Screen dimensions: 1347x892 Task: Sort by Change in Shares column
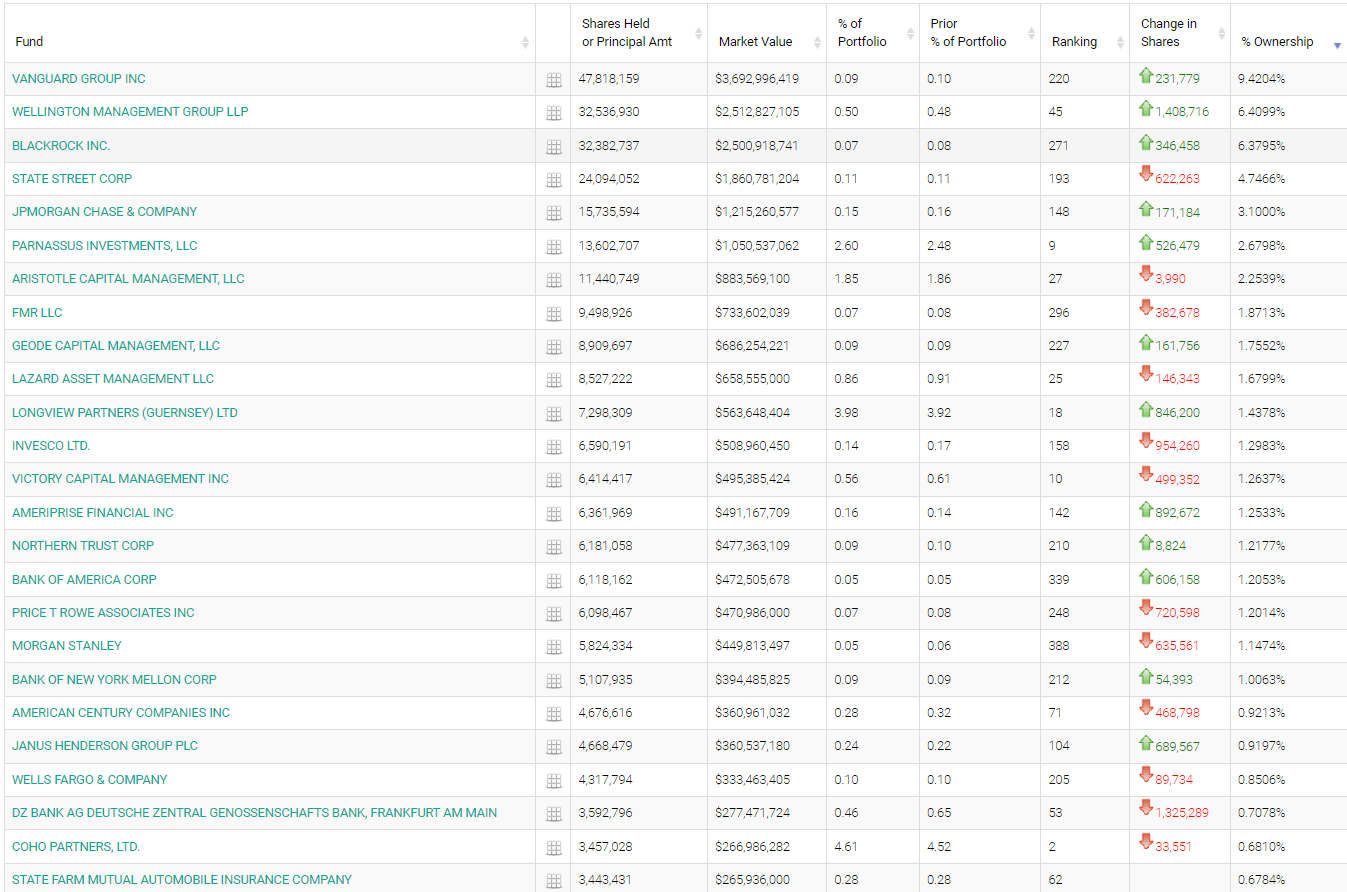(x=1180, y=33)
